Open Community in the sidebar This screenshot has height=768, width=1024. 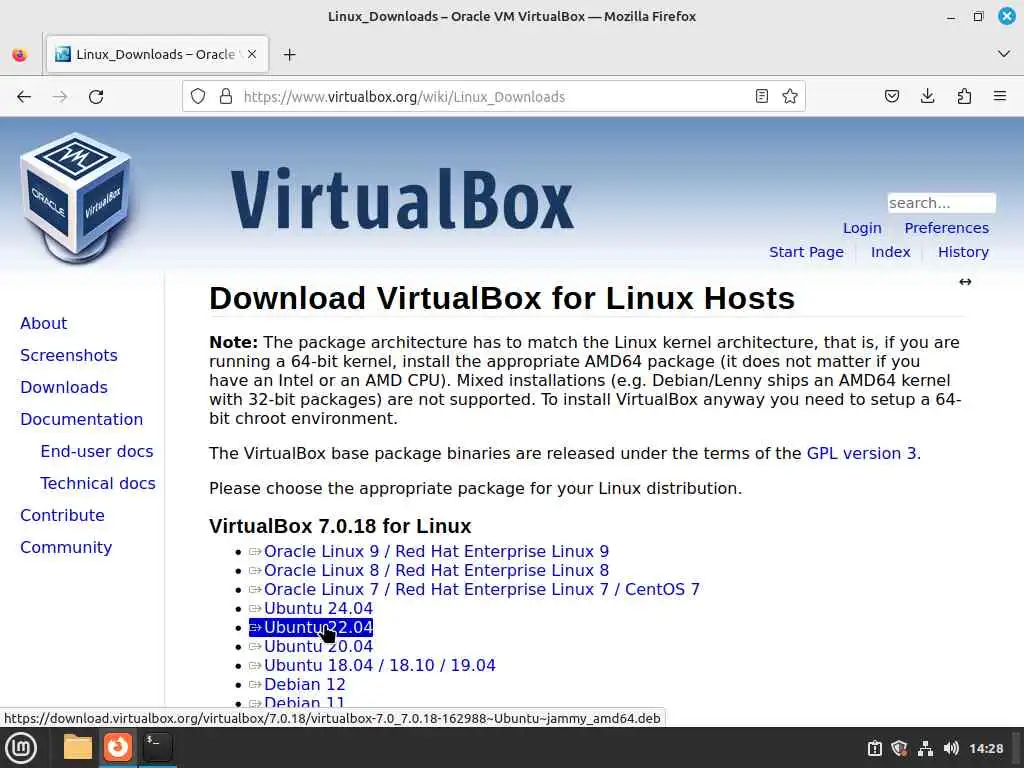click(x=66, y=547)
